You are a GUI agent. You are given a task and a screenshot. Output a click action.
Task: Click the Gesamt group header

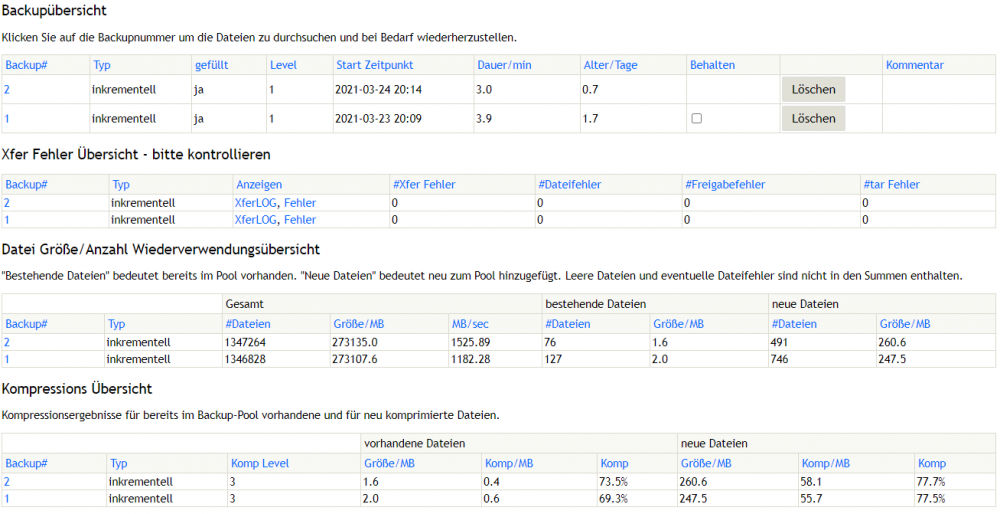244,304
